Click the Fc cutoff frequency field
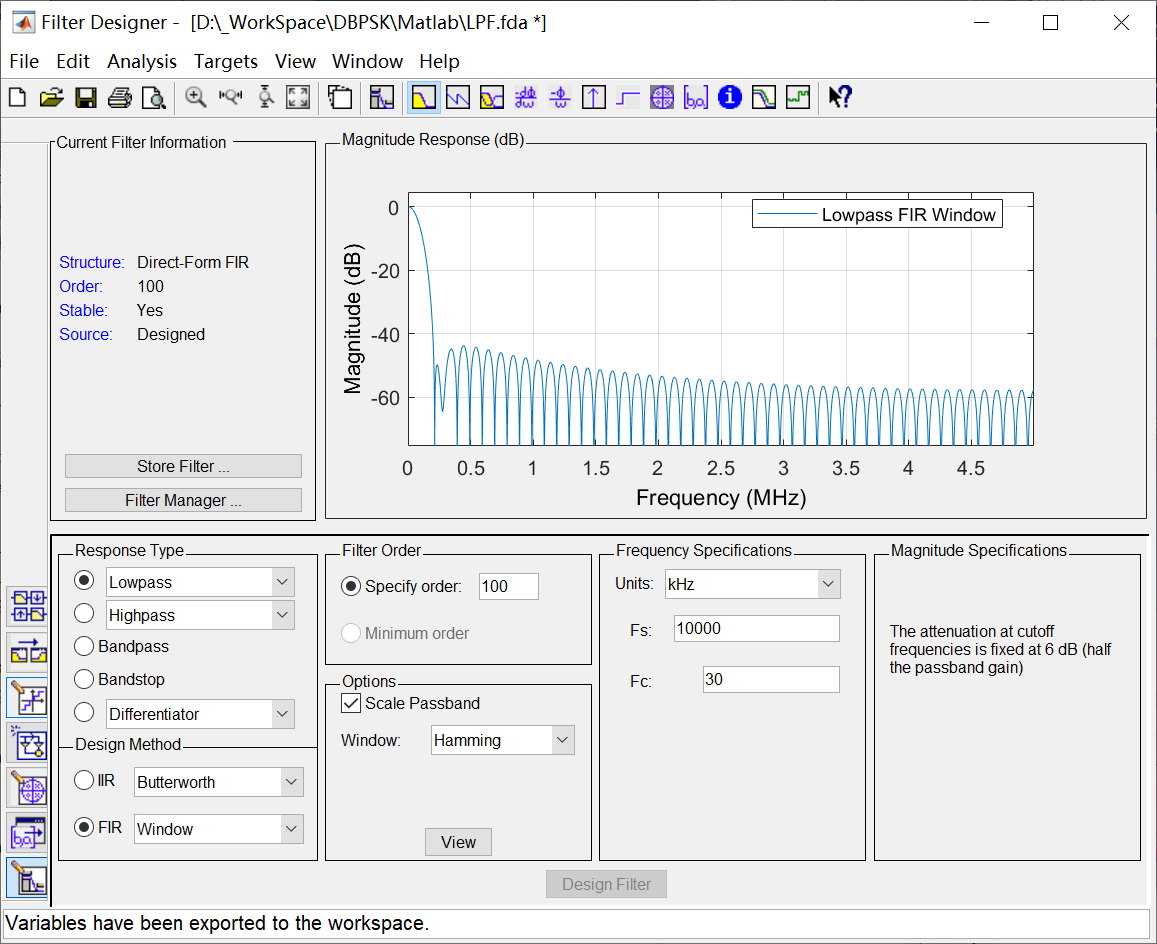The width and height of the screenshot is (1157, 944). (771, 680)
